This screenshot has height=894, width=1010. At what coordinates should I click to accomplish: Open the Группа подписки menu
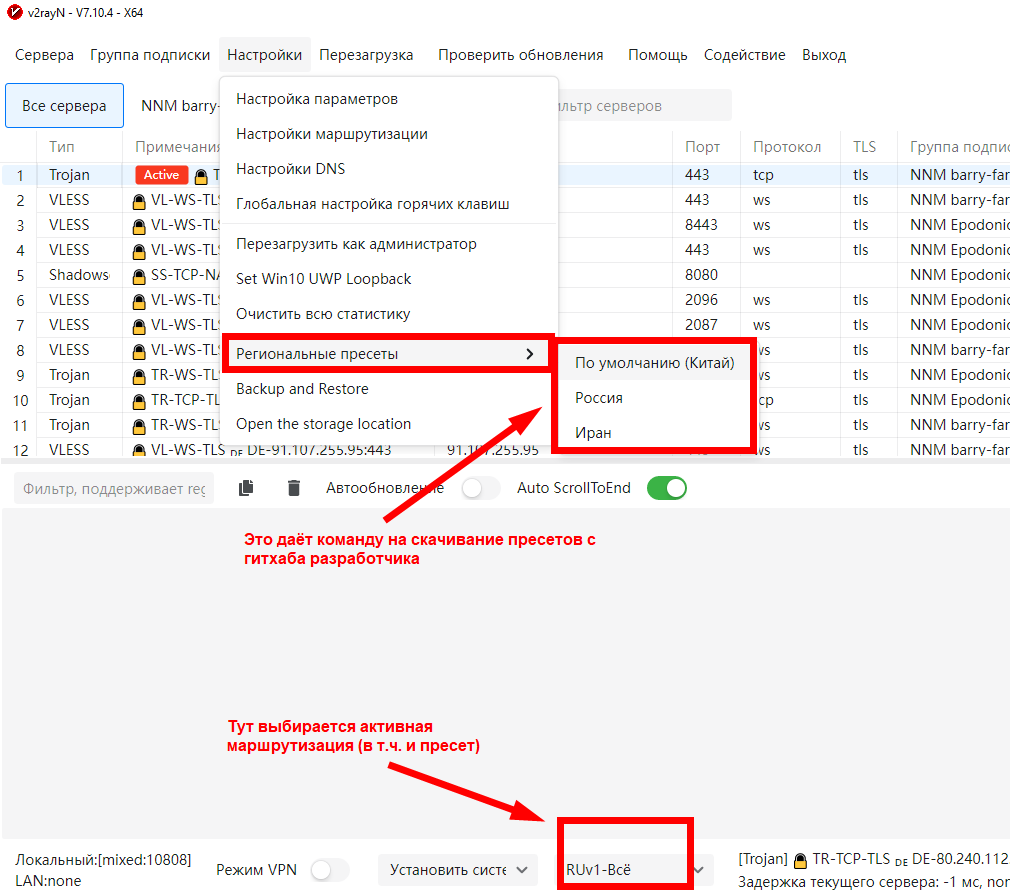150,55
